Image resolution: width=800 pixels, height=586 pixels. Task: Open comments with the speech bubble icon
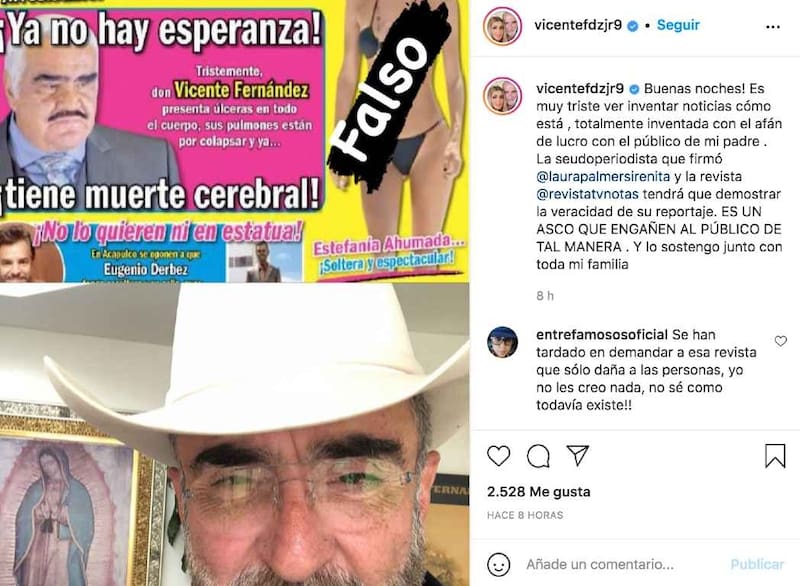538,456
